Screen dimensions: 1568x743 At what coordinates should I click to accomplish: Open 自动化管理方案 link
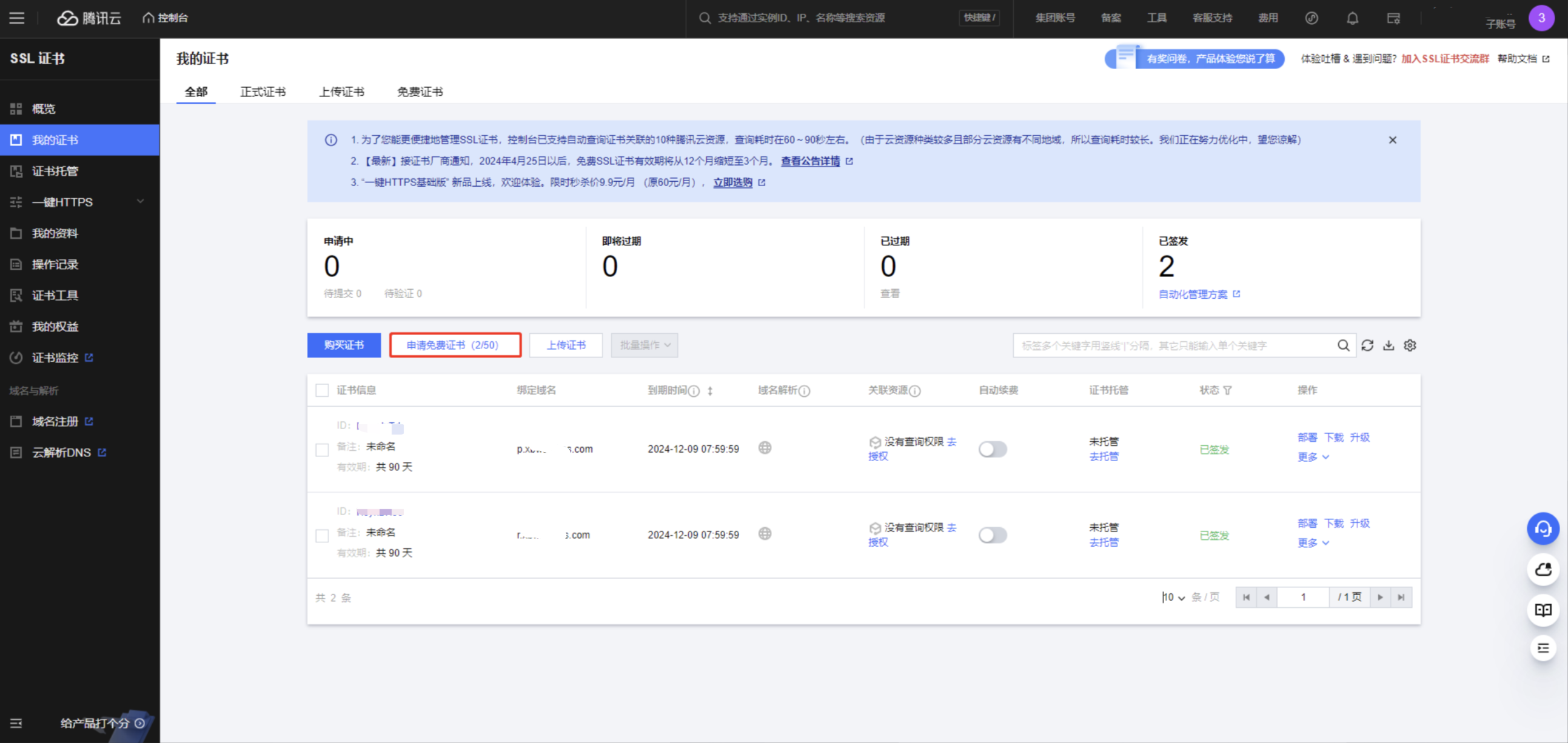[1199, 295]
